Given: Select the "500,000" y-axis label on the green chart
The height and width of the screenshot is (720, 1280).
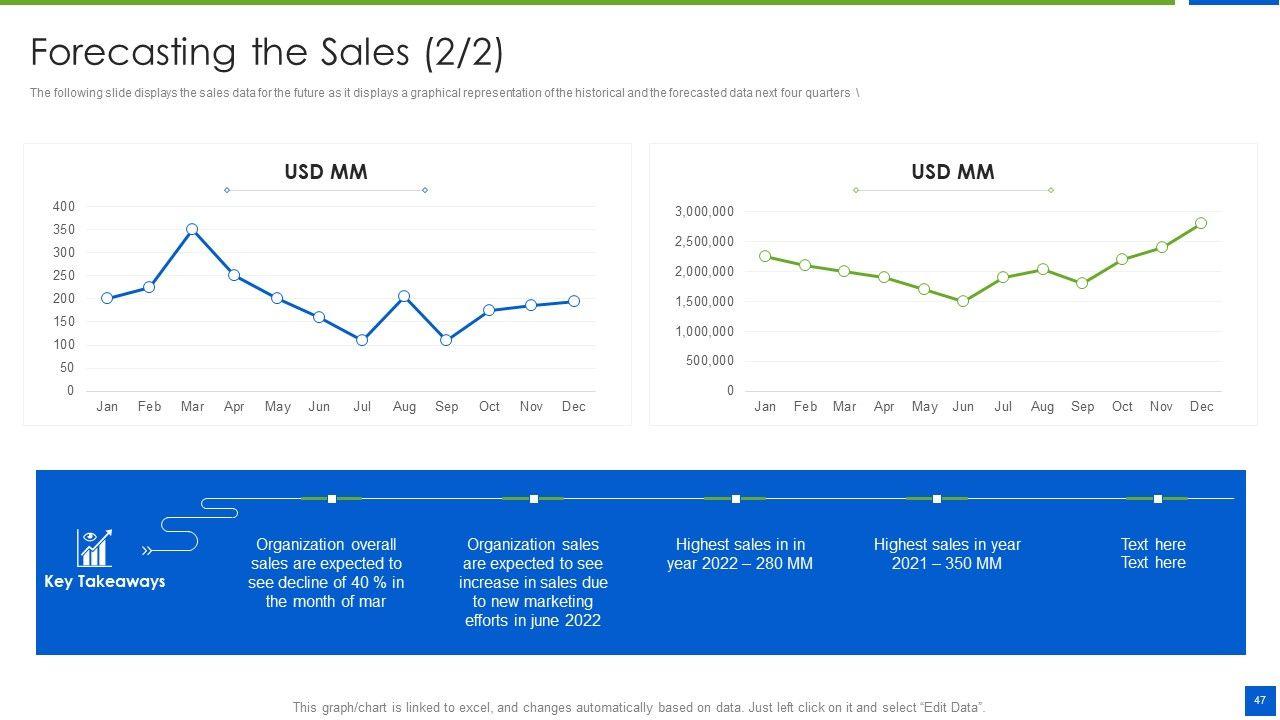Looking at the screenshot, I should 710,361.
